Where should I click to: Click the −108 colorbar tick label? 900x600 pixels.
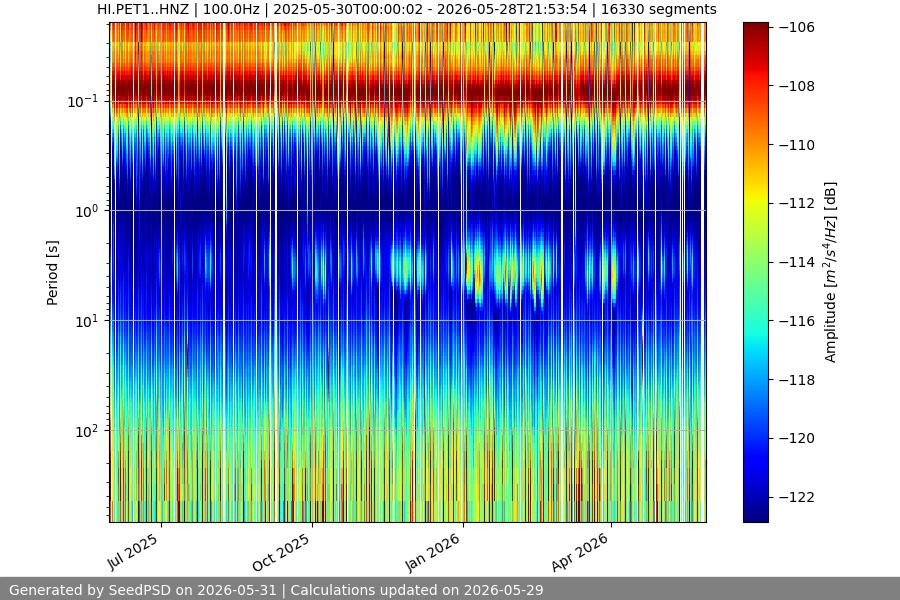point(797,86)
